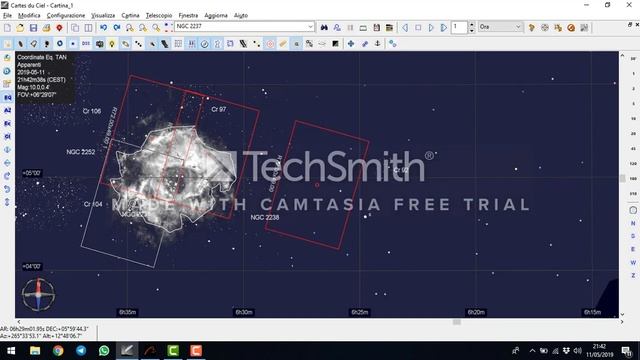Viewport: 640px width, 360px height.
Task: Face south with right sidebar S button
Action: [633, 236]
